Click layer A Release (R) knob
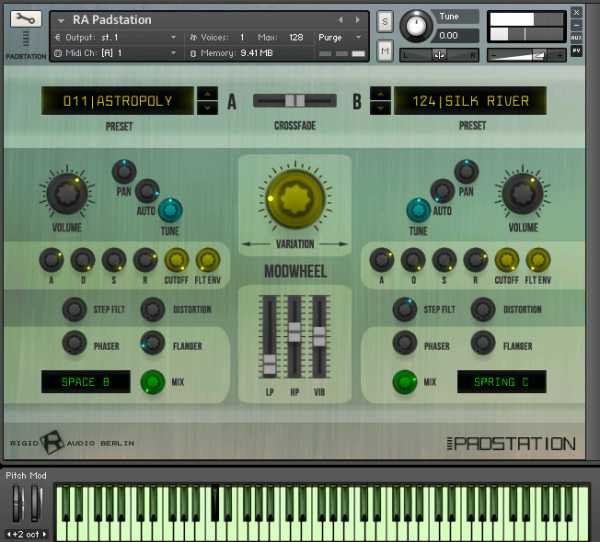The image size is (600, 542). (x=145, y=260)
